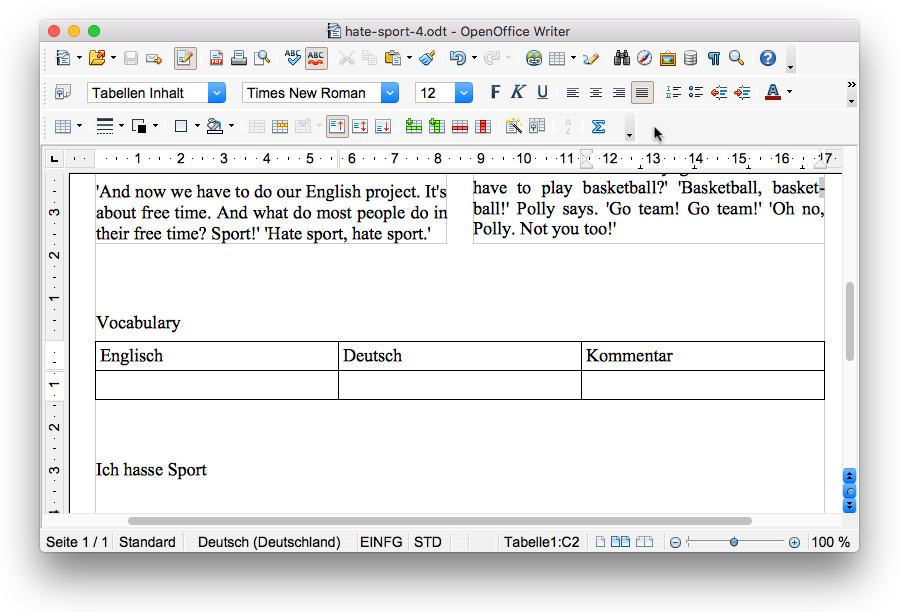Insert a hyperlink
The height and width of the screenshot is (612, 899).
click(534, 58)
